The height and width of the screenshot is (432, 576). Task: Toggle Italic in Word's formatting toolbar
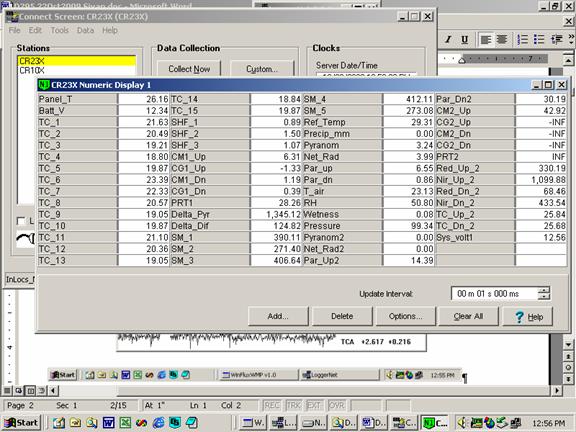click(448, 39)
